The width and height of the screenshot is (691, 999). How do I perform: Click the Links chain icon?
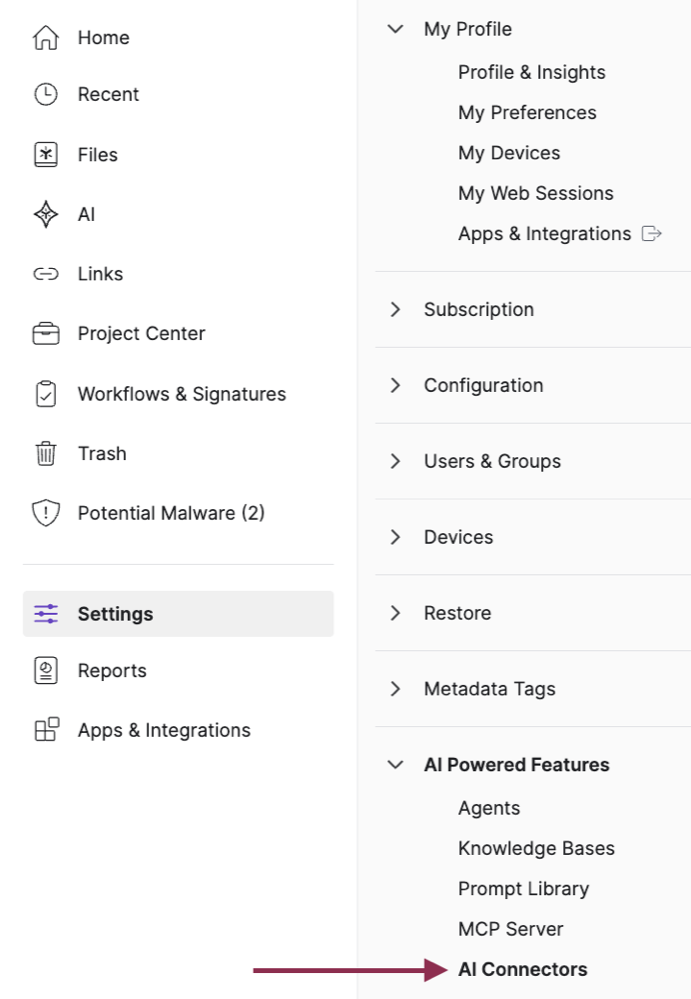46,274
